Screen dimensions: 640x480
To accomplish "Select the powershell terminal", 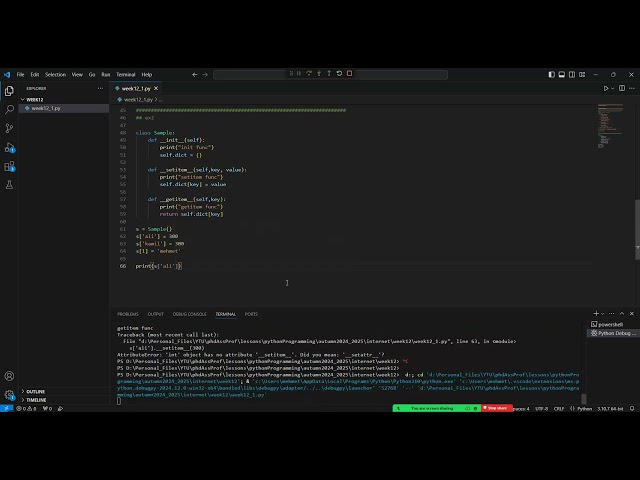I will point(610,324).
